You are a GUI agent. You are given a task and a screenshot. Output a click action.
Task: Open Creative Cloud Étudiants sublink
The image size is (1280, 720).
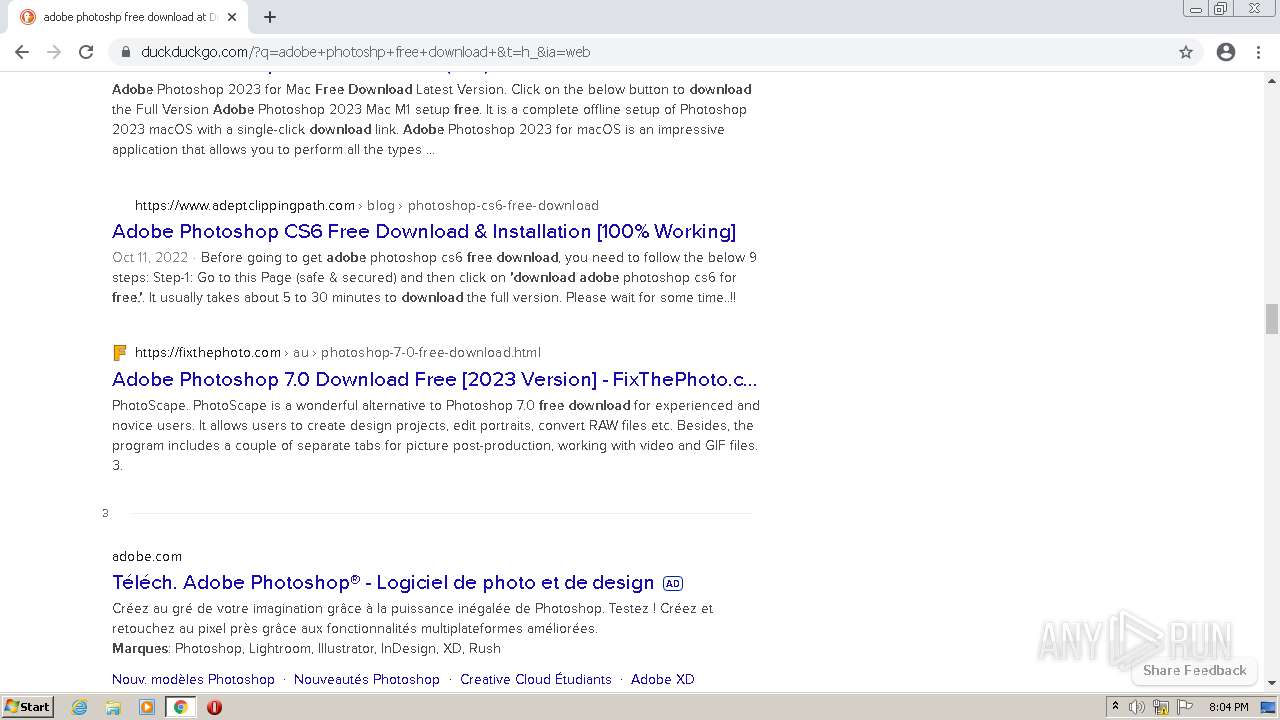point(536,679)
